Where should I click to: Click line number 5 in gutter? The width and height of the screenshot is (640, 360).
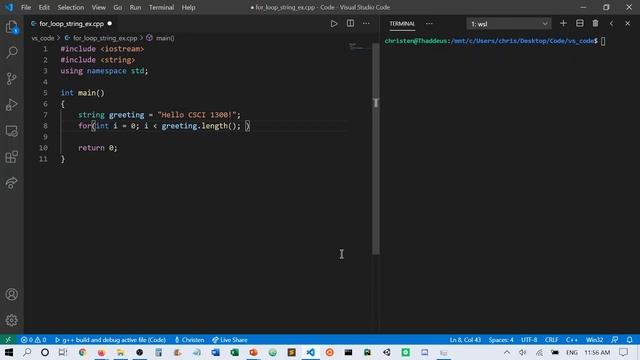pos(45,93)
